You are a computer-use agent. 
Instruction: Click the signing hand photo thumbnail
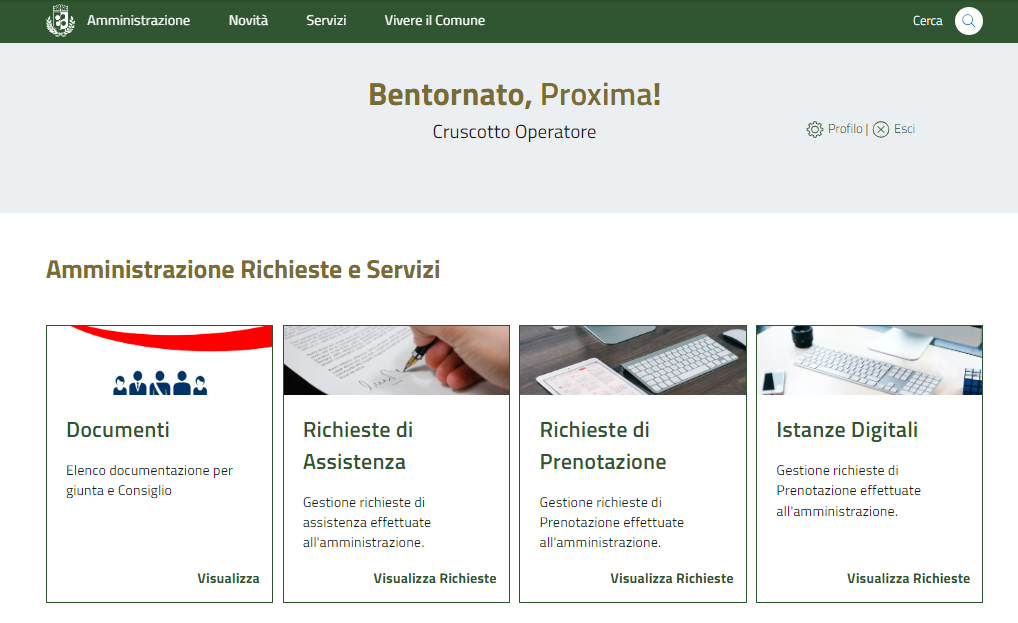click(x=396, y=360)
